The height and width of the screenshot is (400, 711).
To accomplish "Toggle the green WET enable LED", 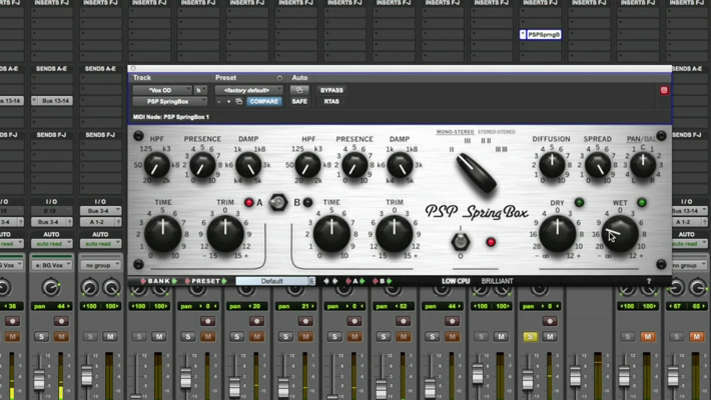I will 642,202.
